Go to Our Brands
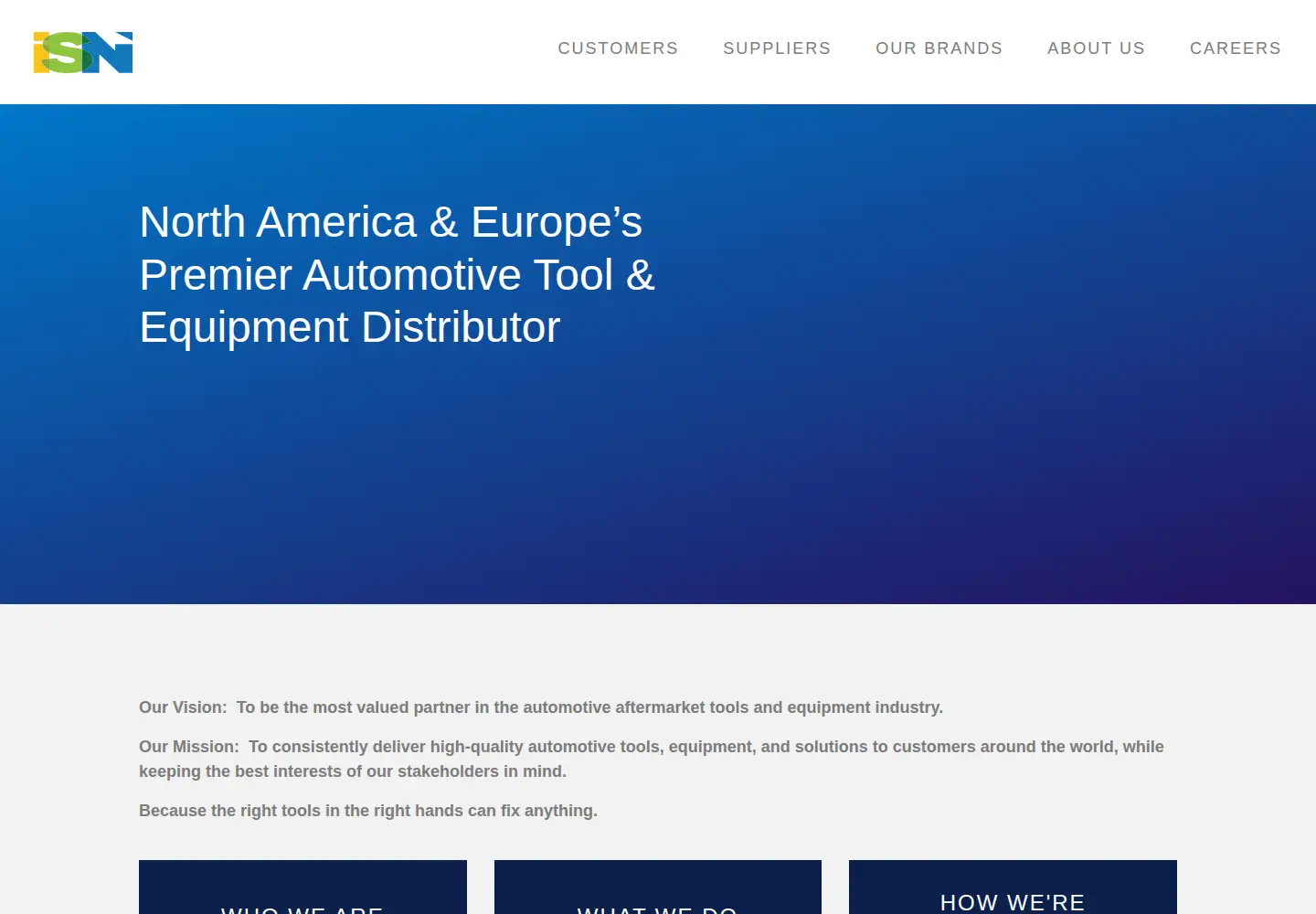This screenshot has width=1316, height=914. coord(939,48)
